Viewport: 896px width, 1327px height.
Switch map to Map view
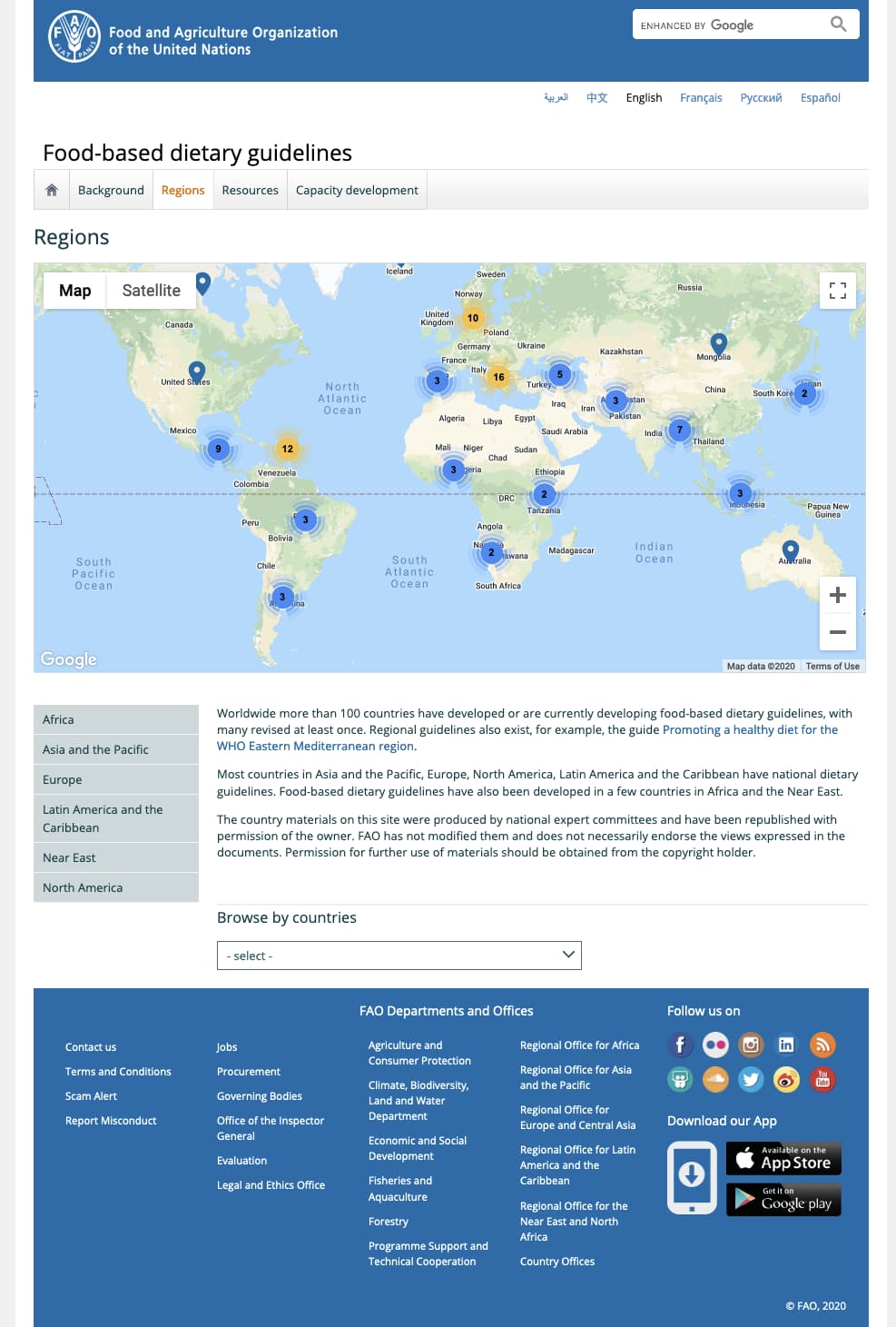[x=75, y=291]
